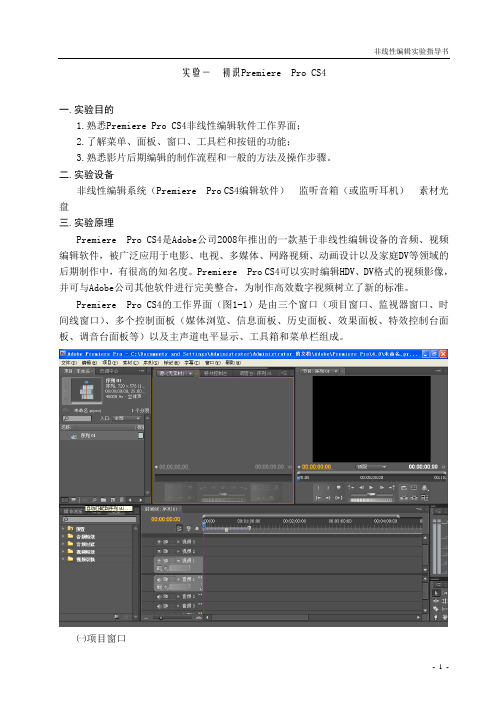Screen dimensions: 496x702
Task: Mute 音频 3 track speaker icon
Action: click(x=159, y=606)
